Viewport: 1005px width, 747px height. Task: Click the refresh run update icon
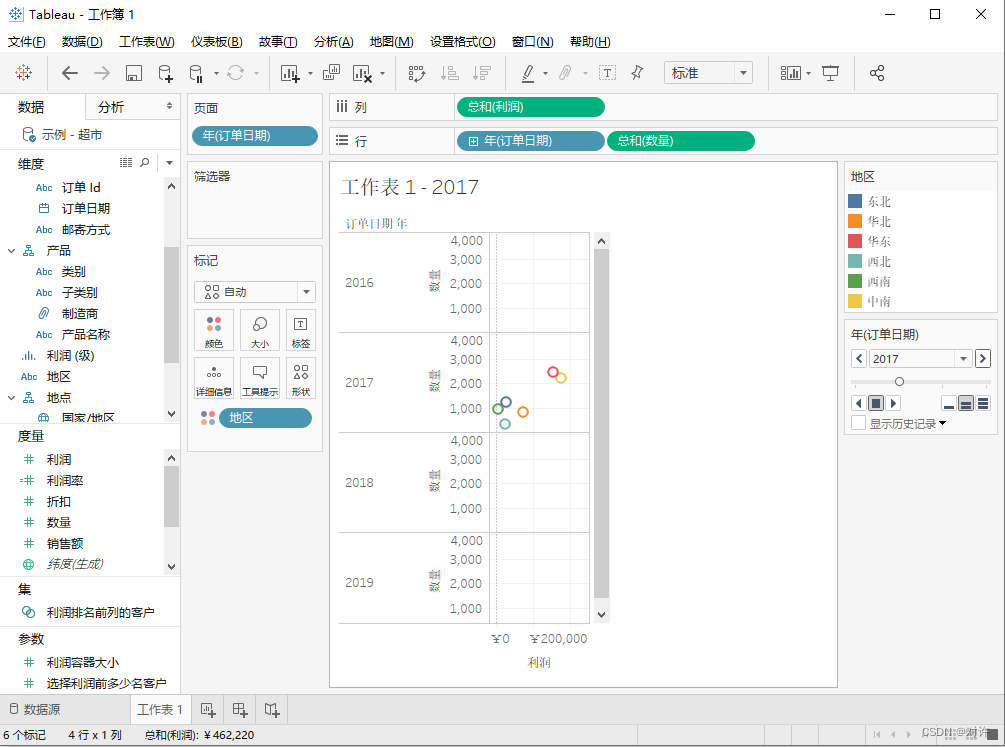[x=235, y=73]
